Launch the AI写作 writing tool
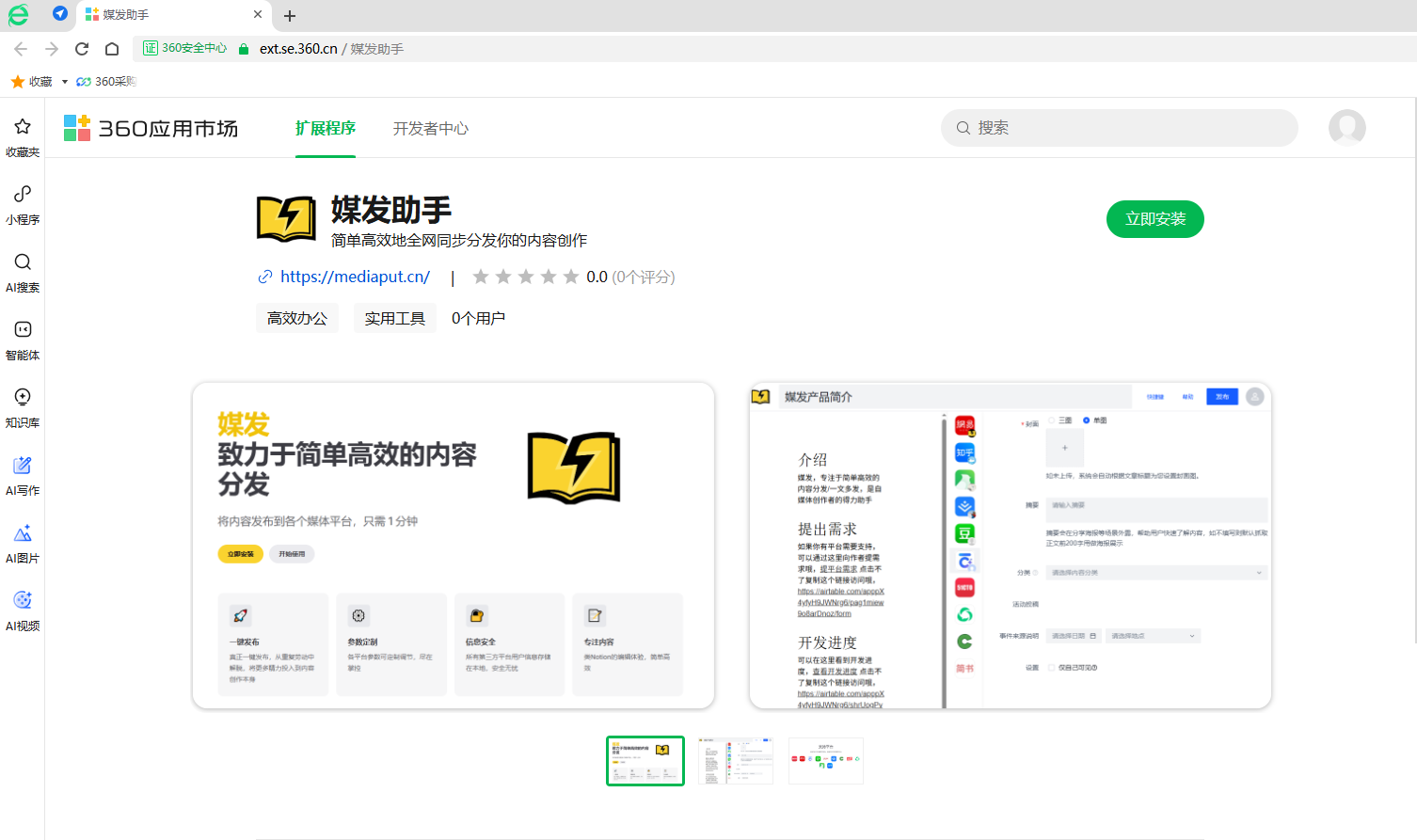 pos(22,476)
